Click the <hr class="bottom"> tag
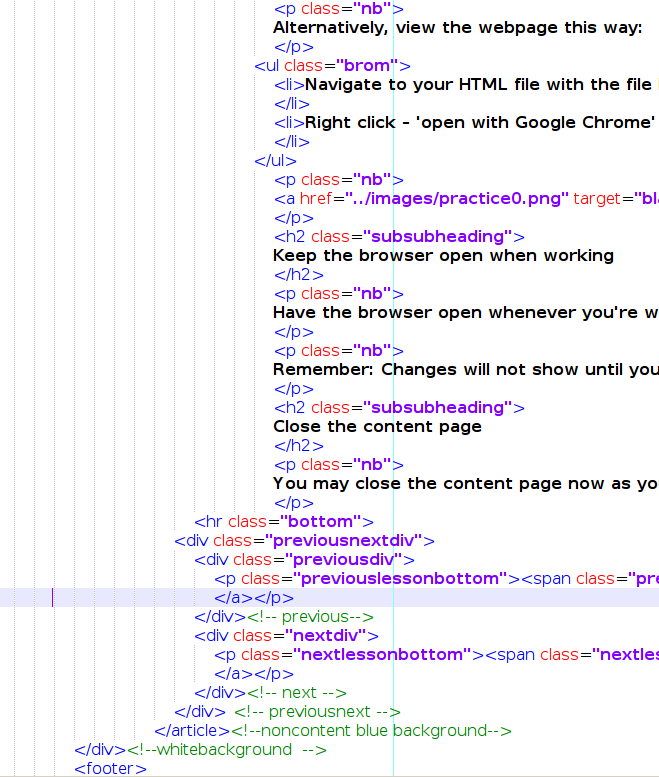Image resolution: width=659 pixels, height=777 pixels. 284,522
